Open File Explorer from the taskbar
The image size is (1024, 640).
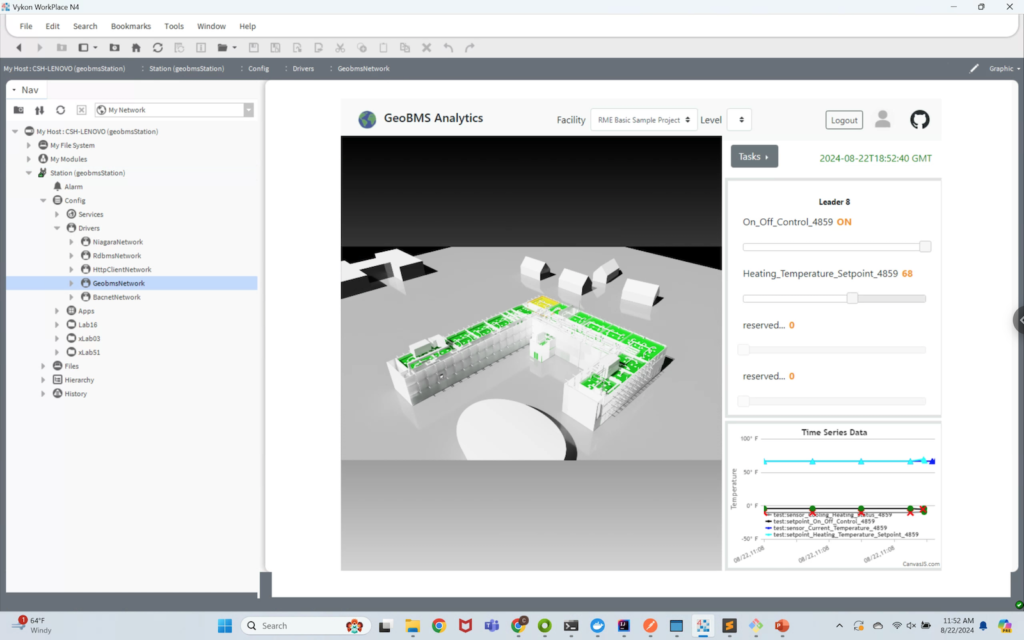click(412, 626)
